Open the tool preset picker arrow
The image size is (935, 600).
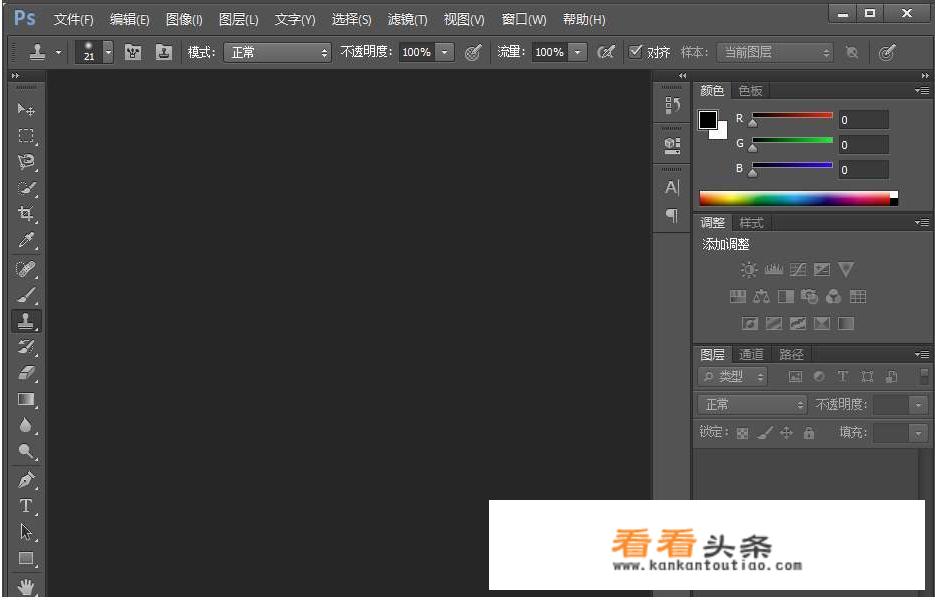58,52
